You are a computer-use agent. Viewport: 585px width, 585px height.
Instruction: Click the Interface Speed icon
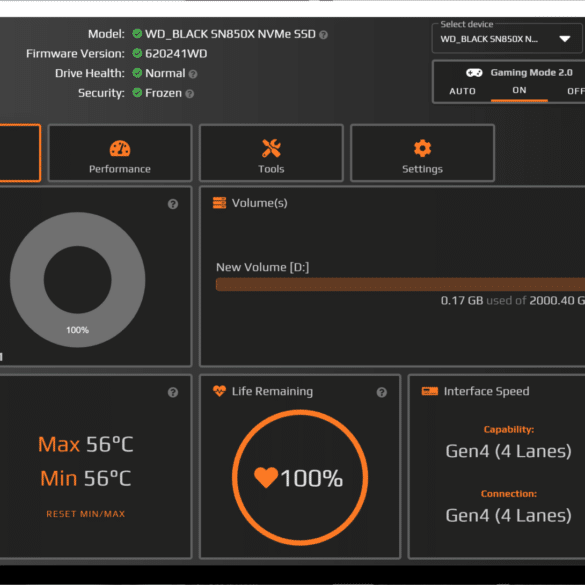[429, 391]
